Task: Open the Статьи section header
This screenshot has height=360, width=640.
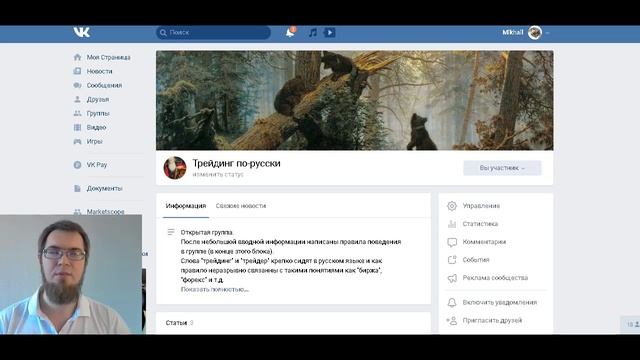Action: tap(176, 323)
